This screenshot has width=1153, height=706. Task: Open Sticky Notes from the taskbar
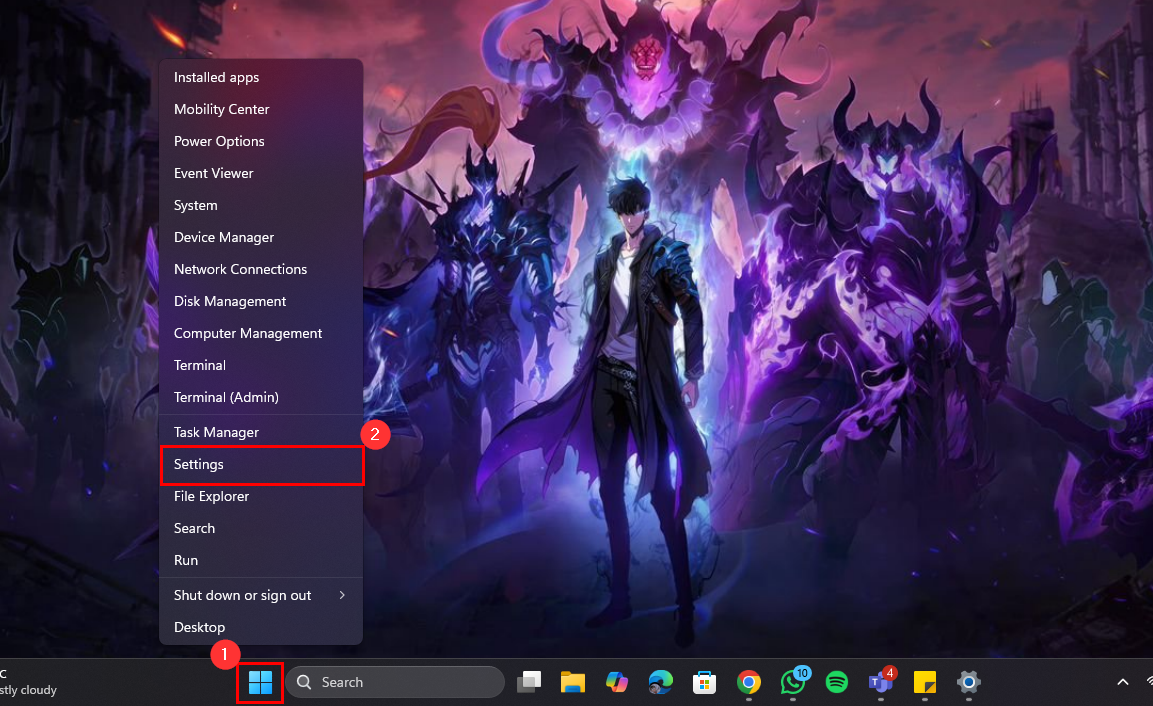click(924, 683)
